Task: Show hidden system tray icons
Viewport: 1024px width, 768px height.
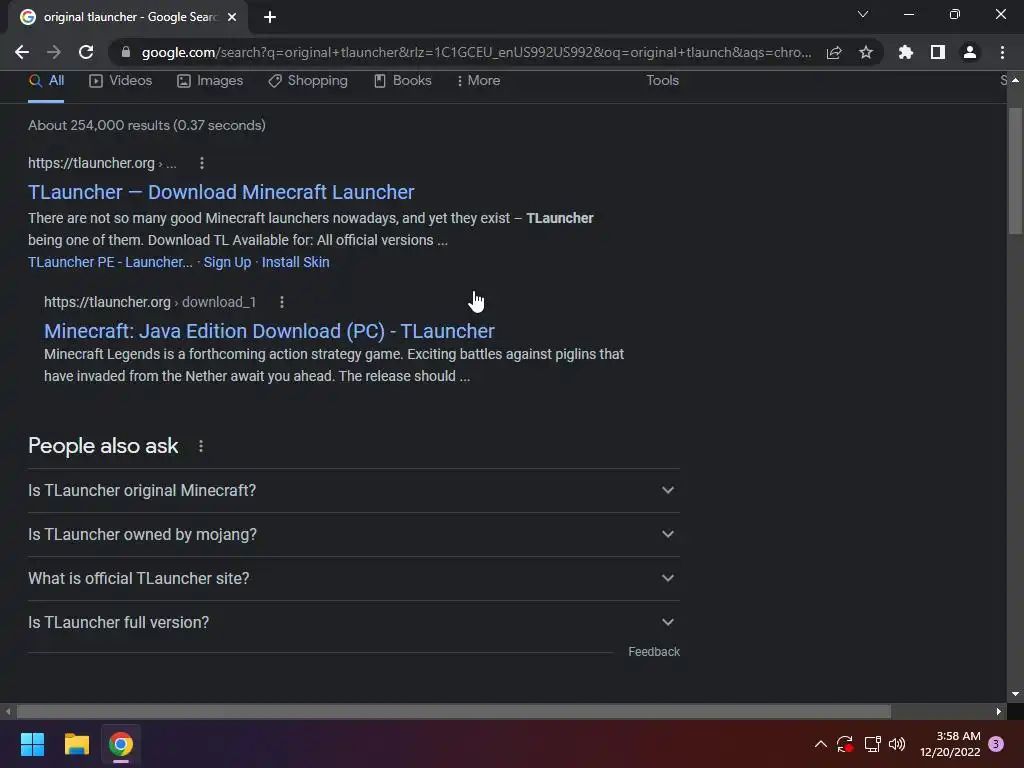Action: (821, 744)
